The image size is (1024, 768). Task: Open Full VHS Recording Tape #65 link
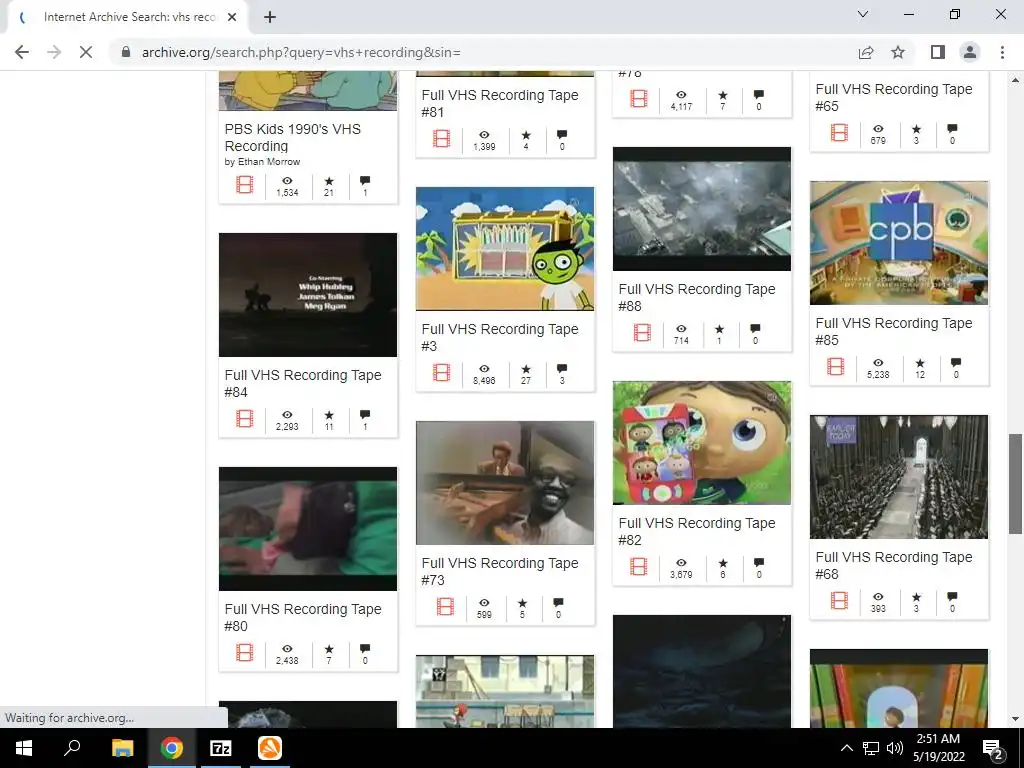(x=893, y=97)
